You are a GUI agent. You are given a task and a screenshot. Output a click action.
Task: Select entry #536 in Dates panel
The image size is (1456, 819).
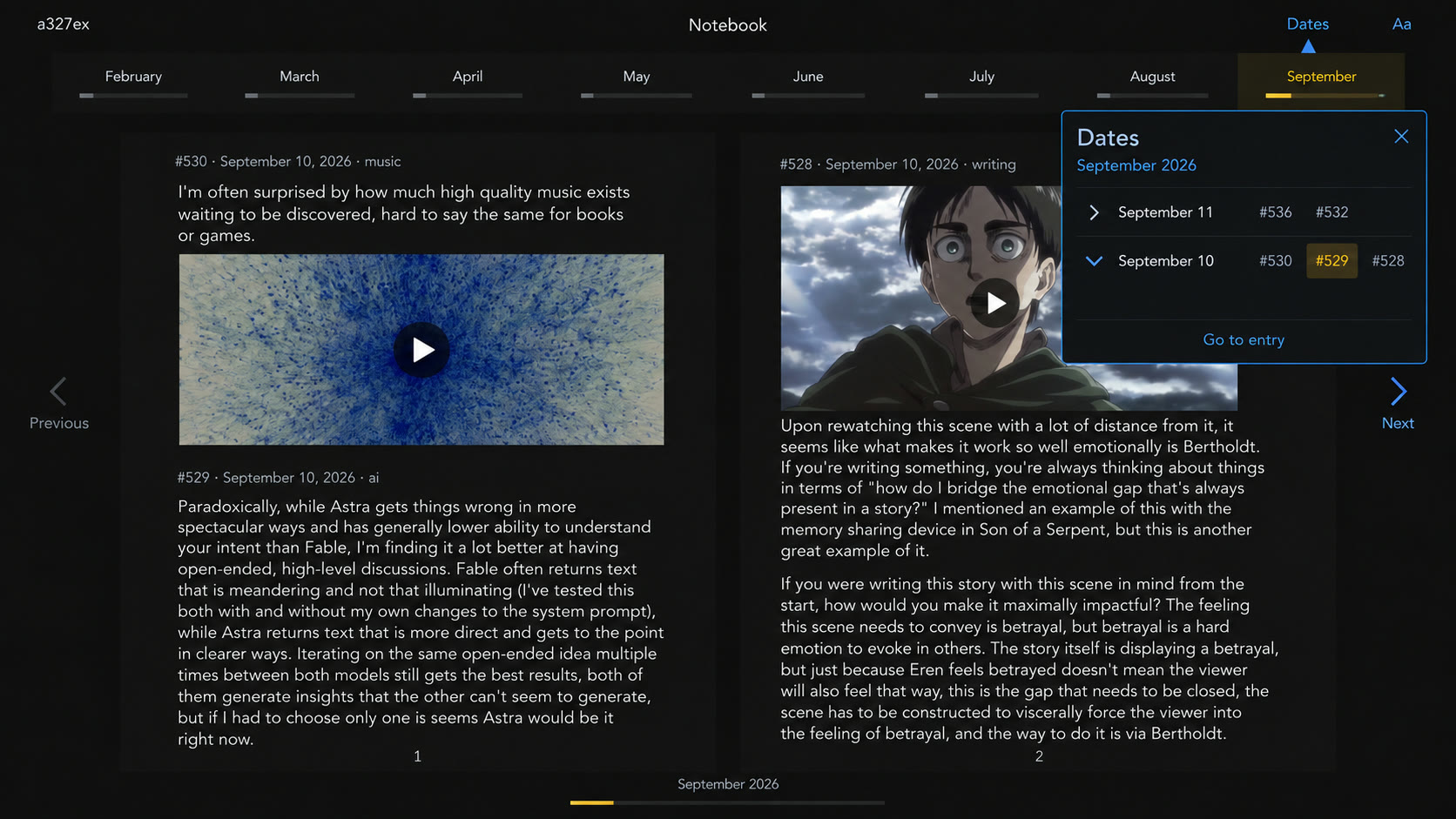(1276, 212)
